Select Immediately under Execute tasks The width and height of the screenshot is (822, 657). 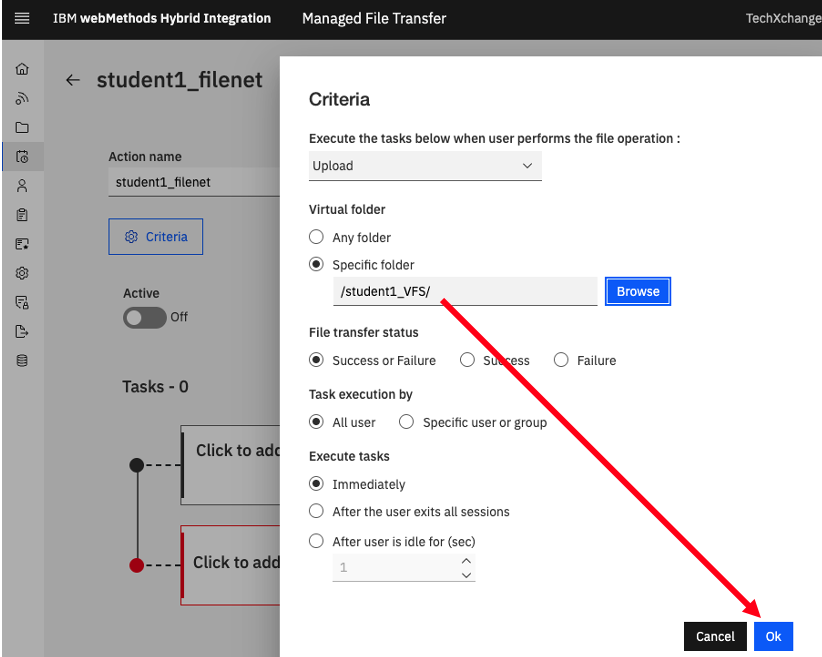[316, 483]
